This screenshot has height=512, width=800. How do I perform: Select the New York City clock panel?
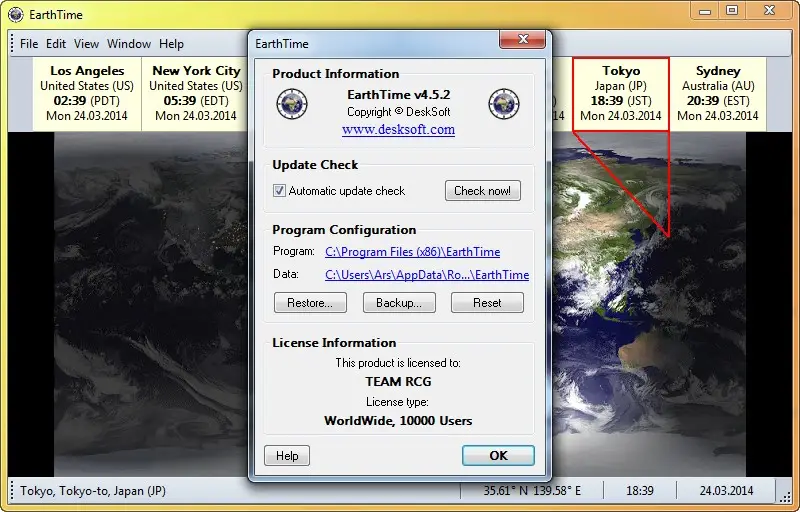tap(195, 94)
